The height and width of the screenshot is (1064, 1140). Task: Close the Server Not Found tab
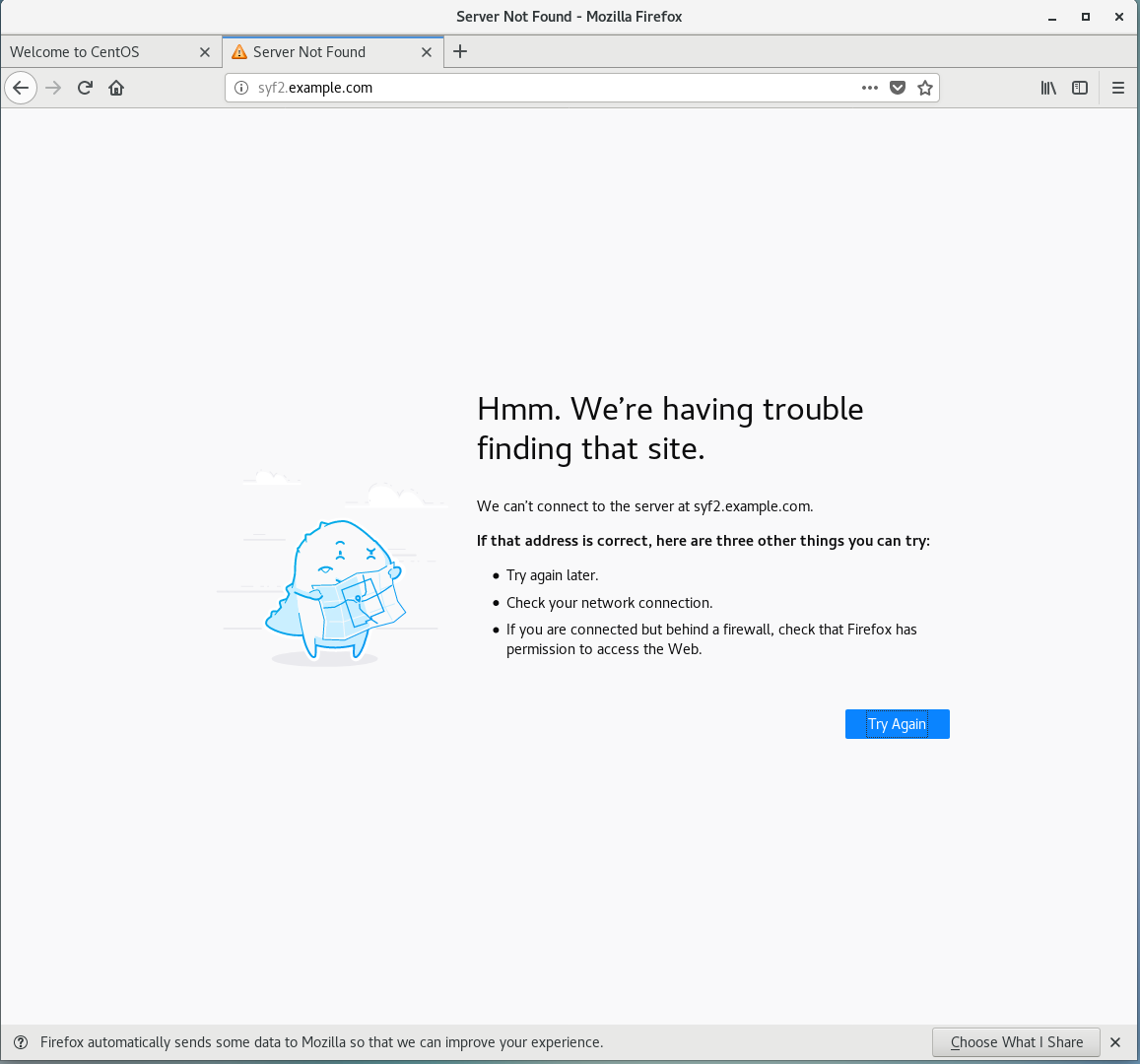[427, 52]
